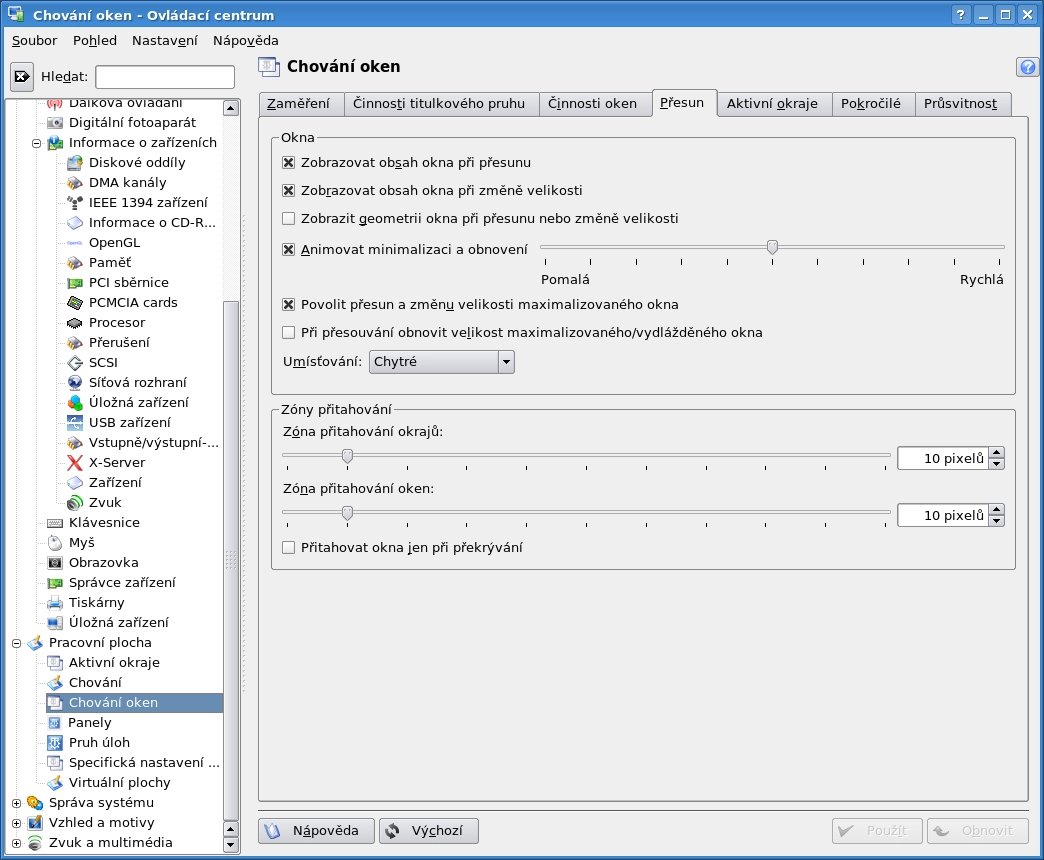Click the clear search field icon
This screenshot has width=1044, height=860.
coord(21,77)
